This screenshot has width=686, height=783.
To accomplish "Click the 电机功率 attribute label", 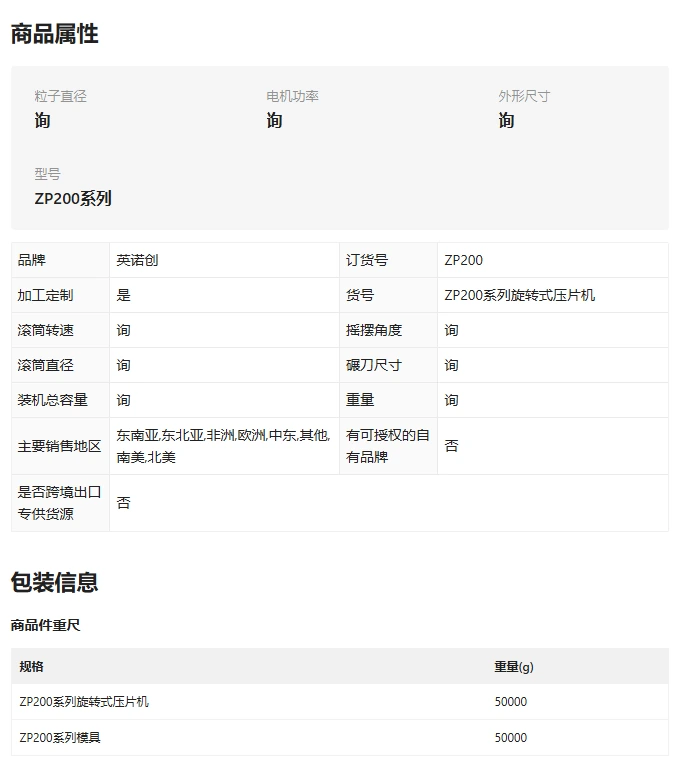I will [x=292, y=96].
